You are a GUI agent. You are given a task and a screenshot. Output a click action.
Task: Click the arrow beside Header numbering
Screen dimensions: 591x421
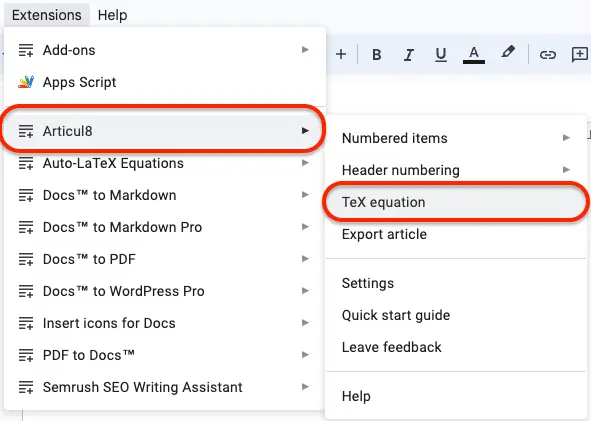click(566, 170)
